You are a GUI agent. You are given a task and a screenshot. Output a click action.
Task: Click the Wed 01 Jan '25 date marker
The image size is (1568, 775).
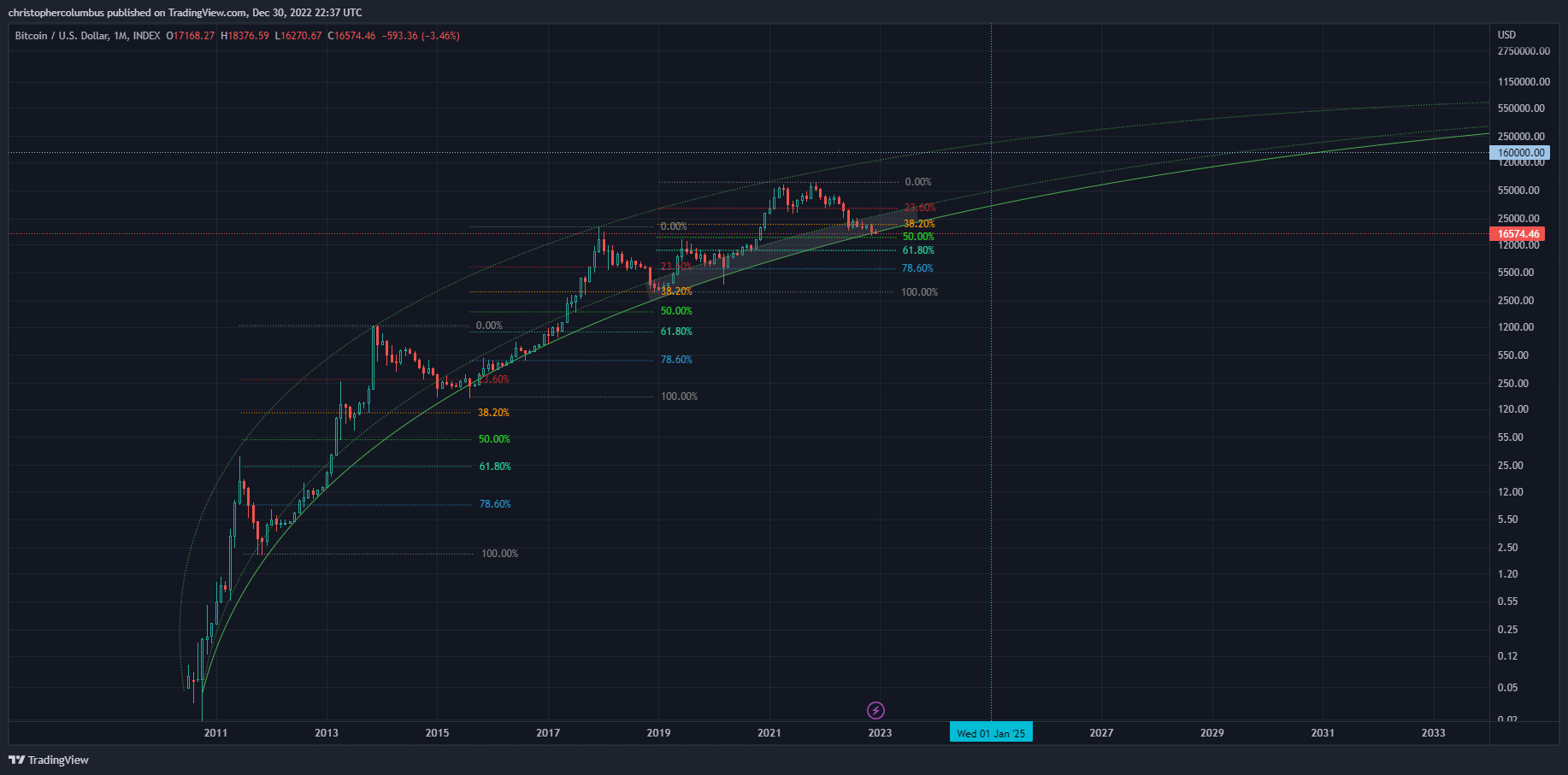[x=991, y=732]
